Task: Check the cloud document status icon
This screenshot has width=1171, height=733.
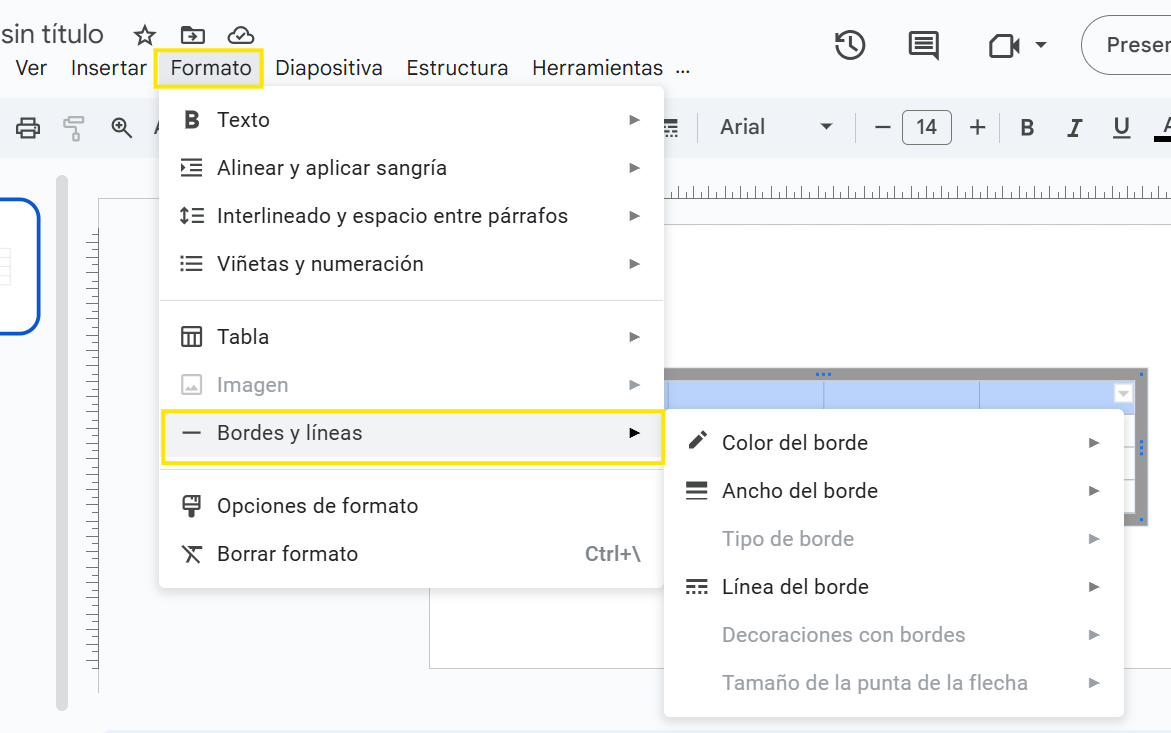Action: coord(240,36)
